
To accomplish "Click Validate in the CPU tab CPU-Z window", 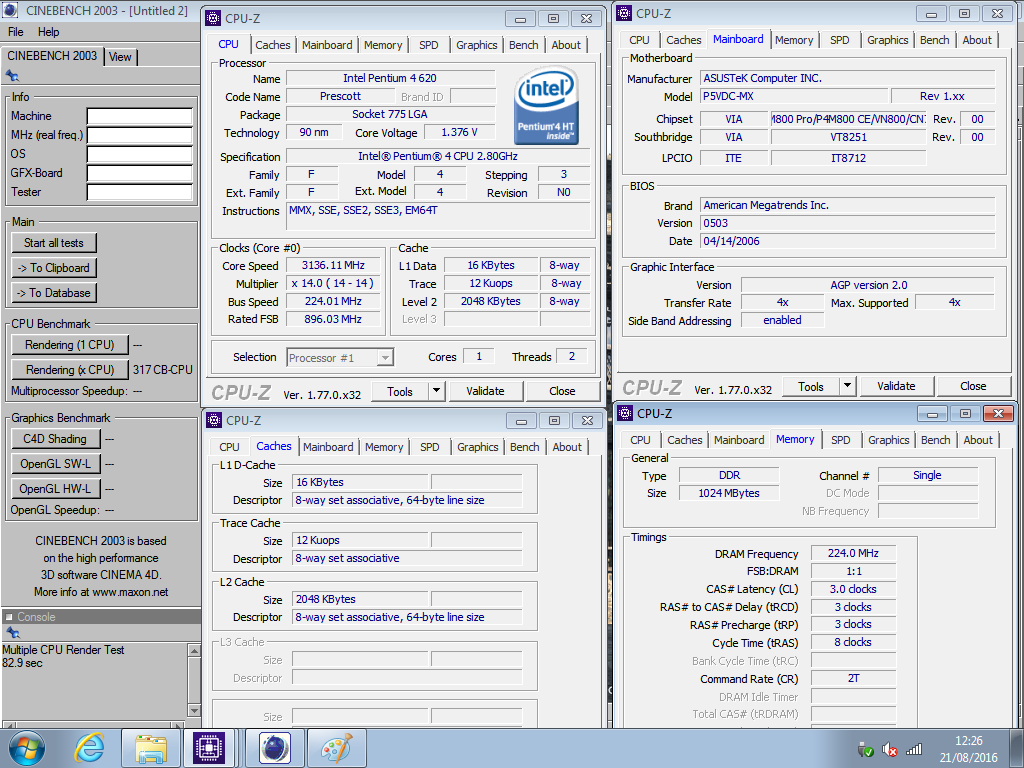I will 485,391.
